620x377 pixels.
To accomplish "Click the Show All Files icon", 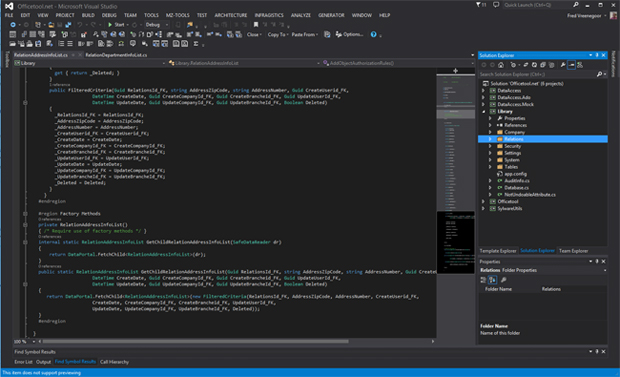I will pyautogui.click(x=552, y=65).
